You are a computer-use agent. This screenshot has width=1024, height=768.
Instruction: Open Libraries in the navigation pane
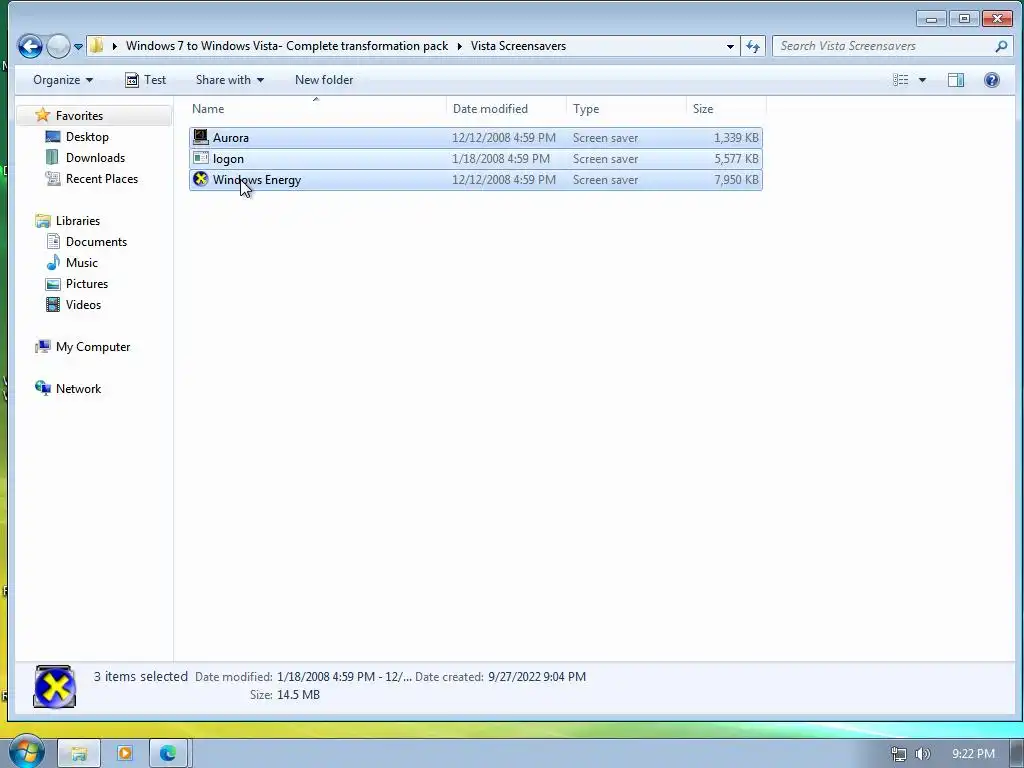tap(78, 221)
